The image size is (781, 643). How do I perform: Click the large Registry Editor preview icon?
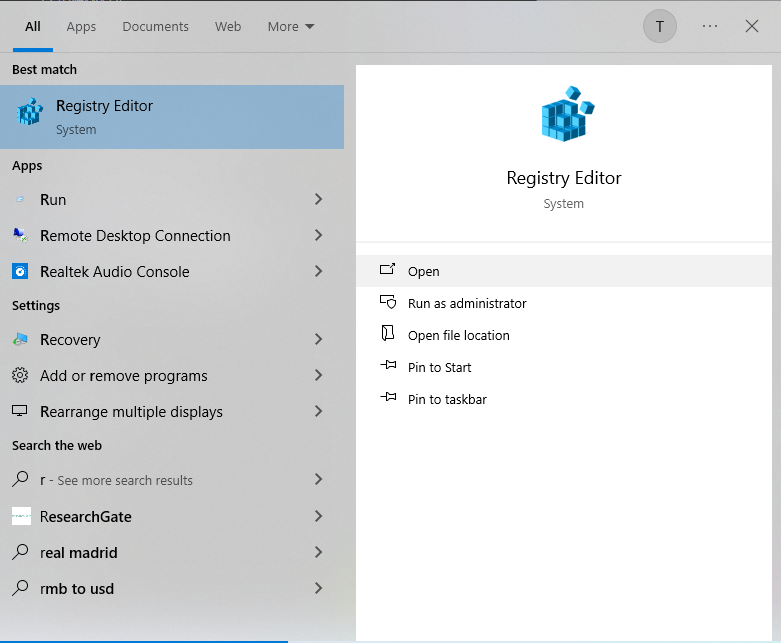[564, 114]
